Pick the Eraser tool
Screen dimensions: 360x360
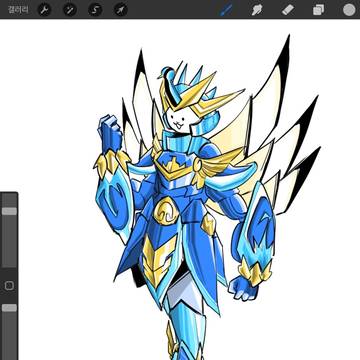coord(288,10)
